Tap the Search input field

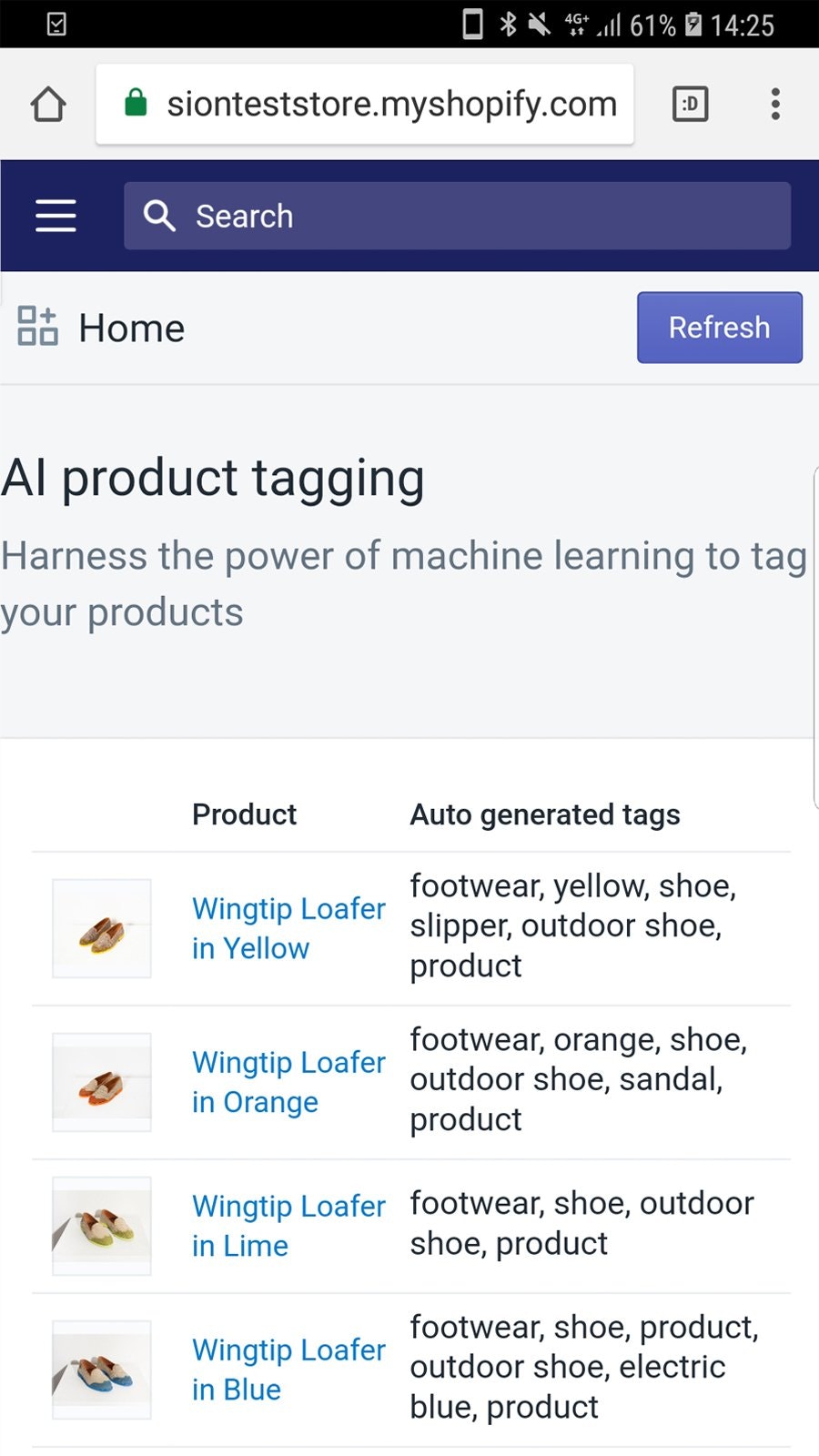[455, 216]
